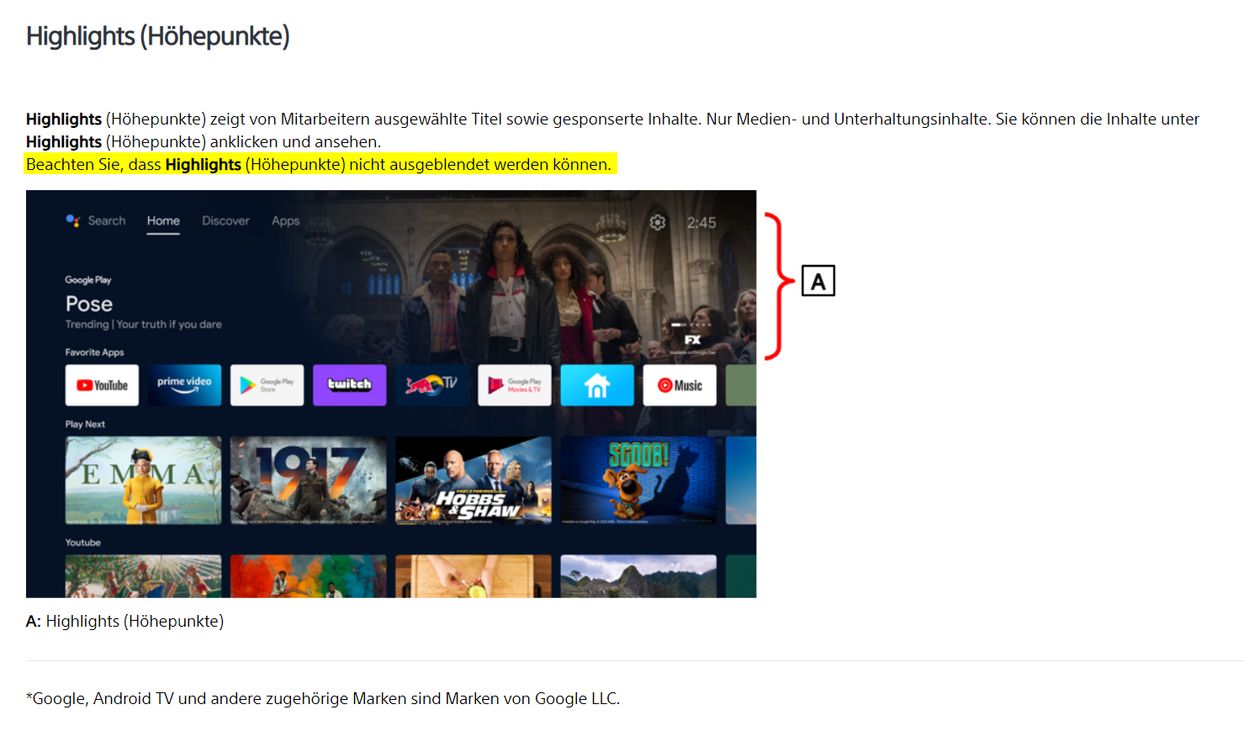Open the Red Bull TV app
1244x742 pixels.
click(432, 385)
